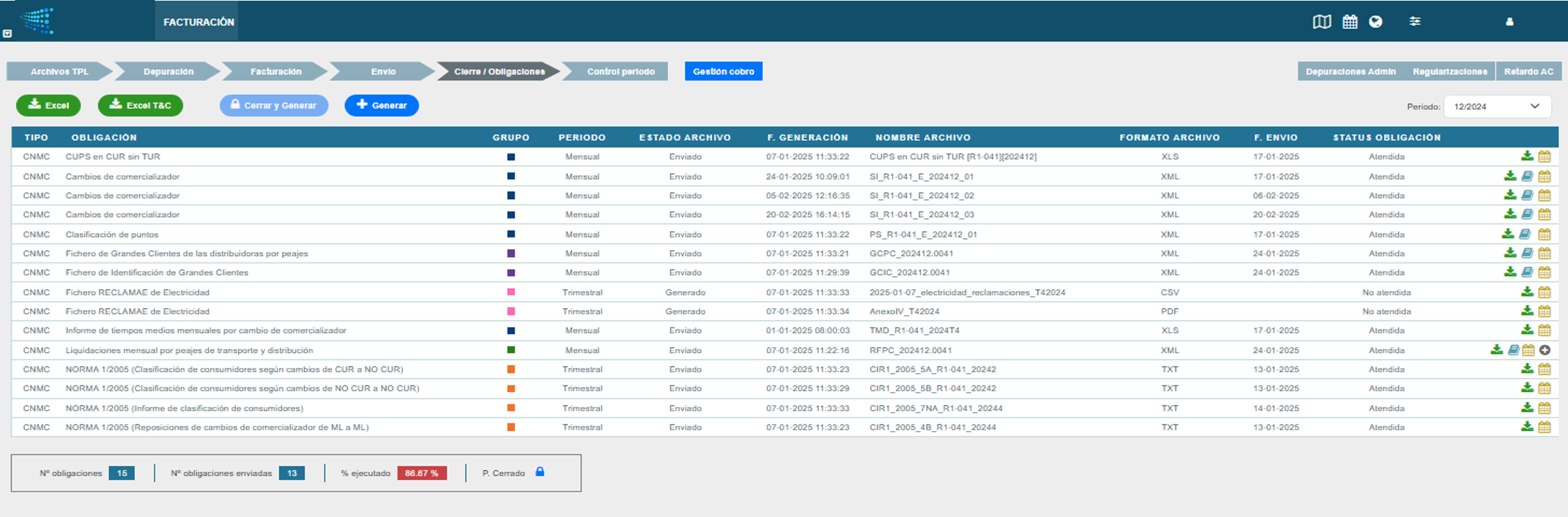Export with the Excel T&C button
The width and height of the screenshot is (1568, 517).
140,106
